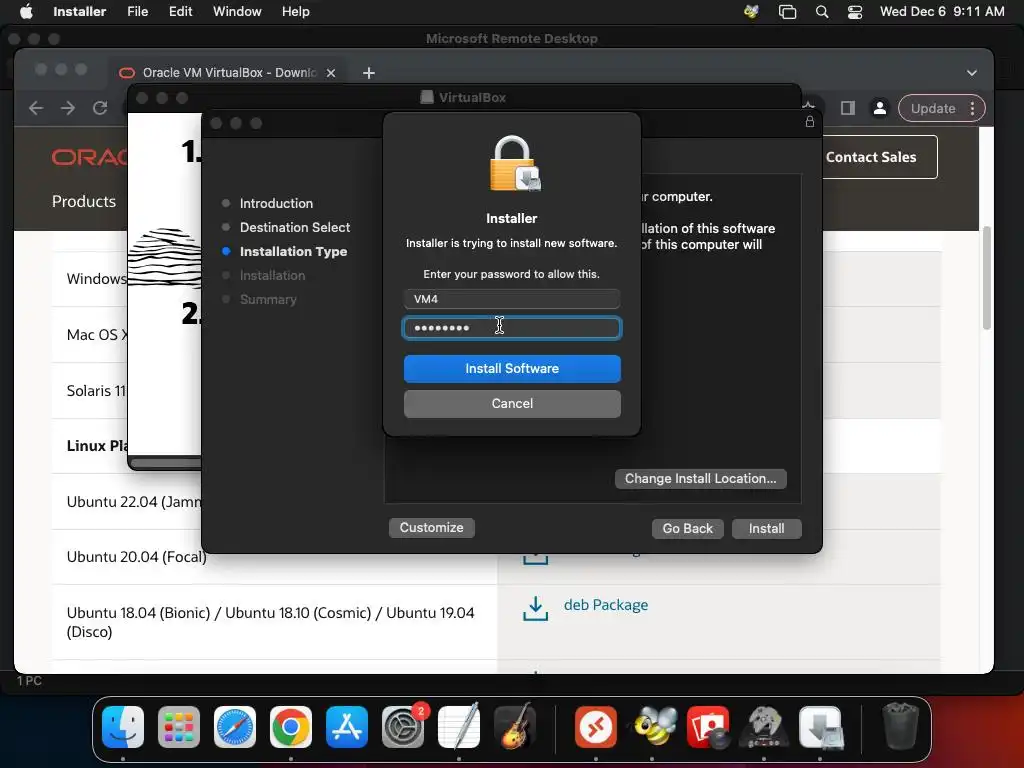Click the bee icon in menu bar
Screen dimensions: 1024x768
coord(751,12)
